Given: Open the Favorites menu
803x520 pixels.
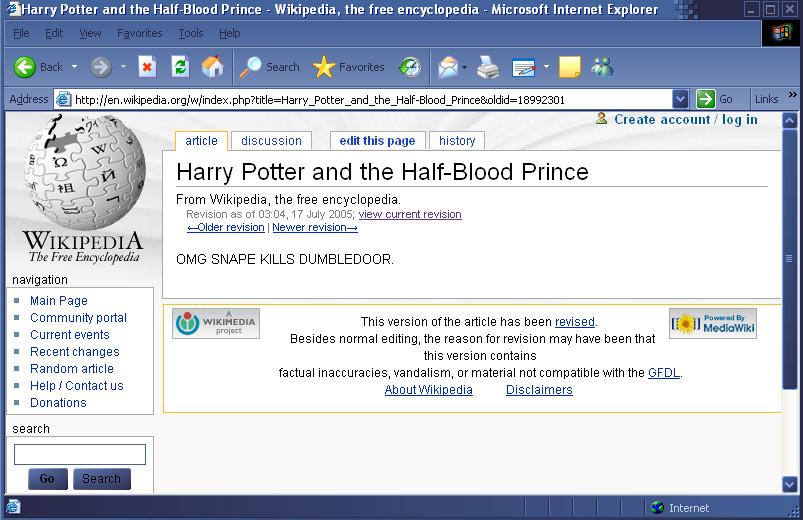Looking at the screenshot, I should pos(139,33).
